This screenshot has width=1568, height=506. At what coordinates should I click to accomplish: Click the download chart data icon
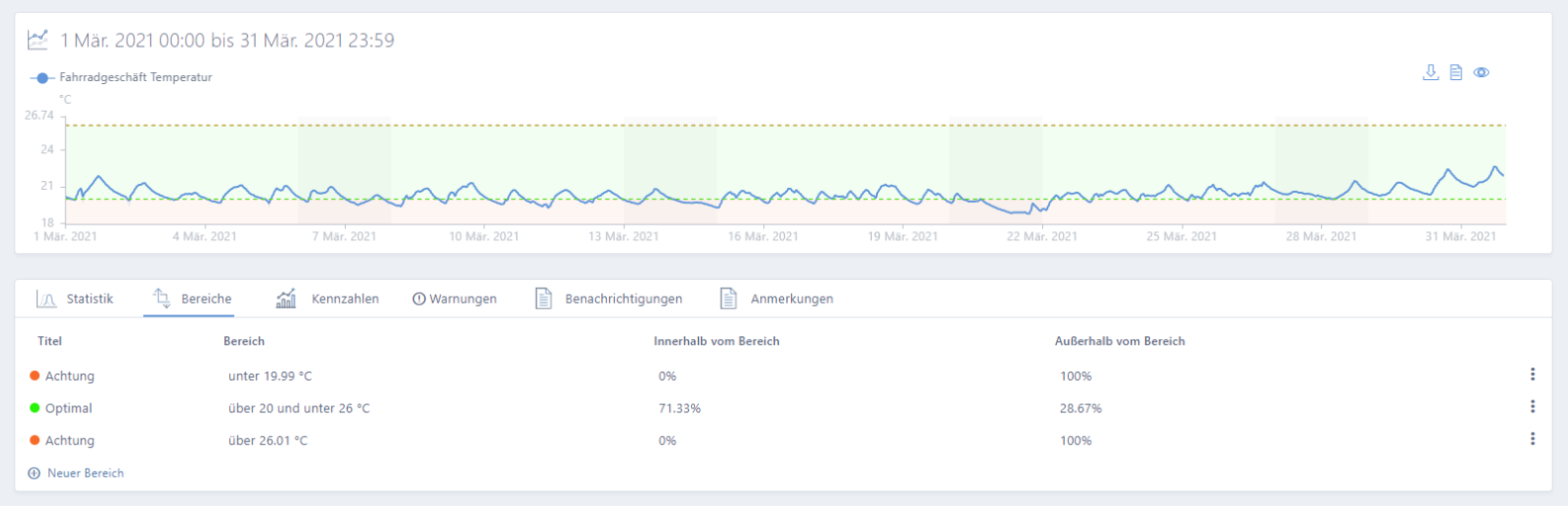pos(1430,72)
